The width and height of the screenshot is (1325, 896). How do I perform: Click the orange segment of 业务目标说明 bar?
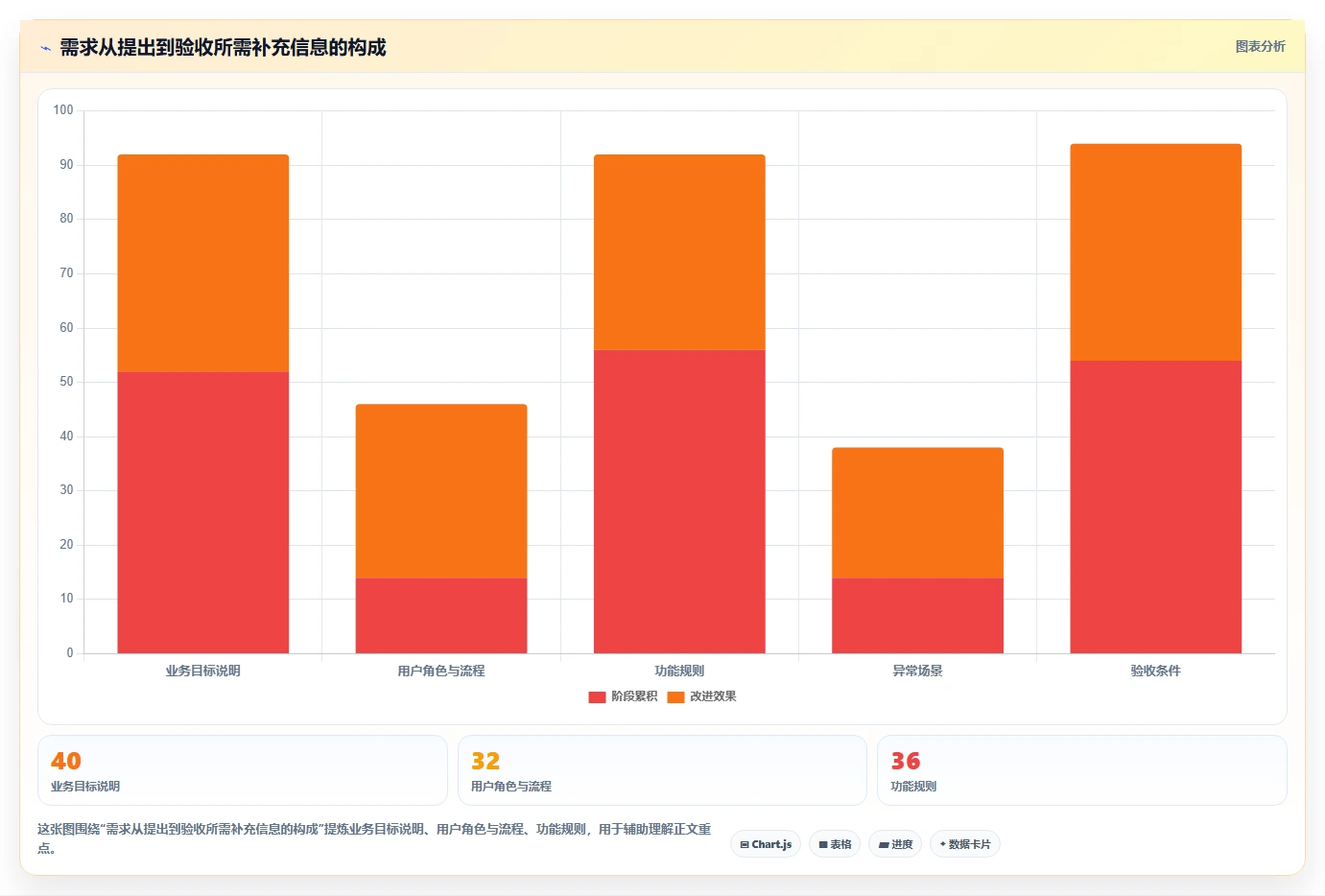click(203, 263)
